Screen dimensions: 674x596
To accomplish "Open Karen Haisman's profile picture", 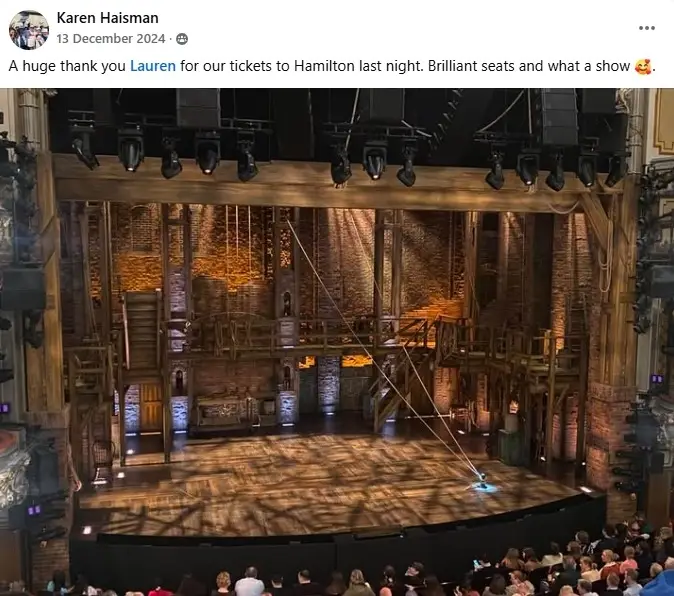I will click(x=29, y=30).
